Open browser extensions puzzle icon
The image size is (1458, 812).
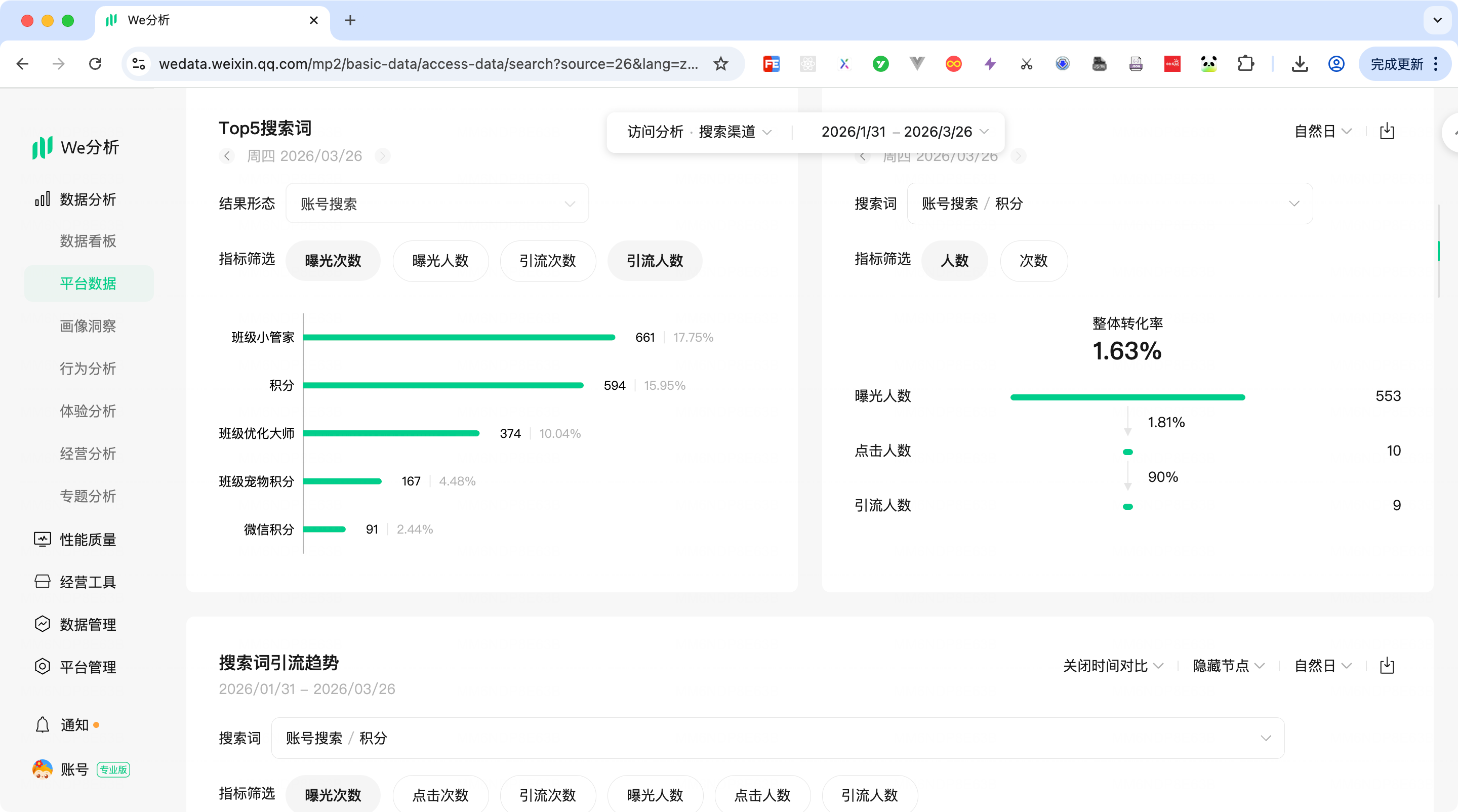(1245, 64)
